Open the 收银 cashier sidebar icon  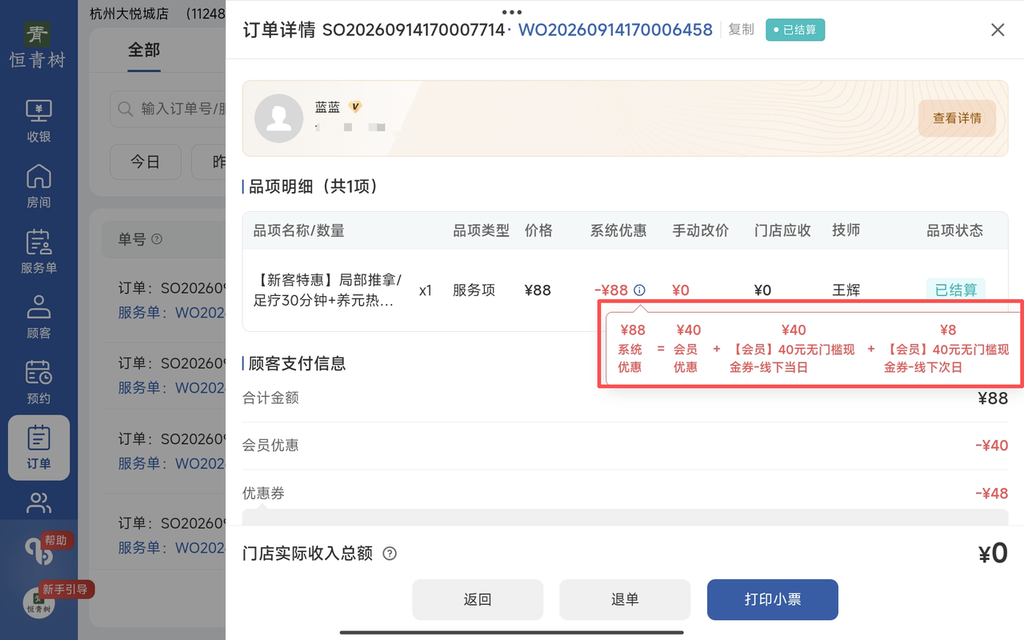pos(39,121)
